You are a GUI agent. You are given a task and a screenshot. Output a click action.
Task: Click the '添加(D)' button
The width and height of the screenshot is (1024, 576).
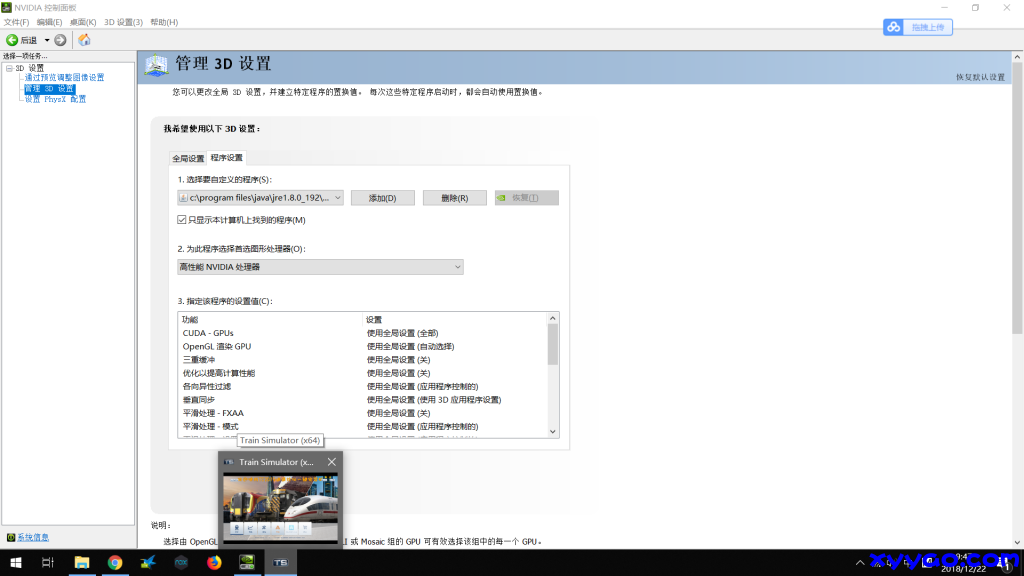(384, 198)
